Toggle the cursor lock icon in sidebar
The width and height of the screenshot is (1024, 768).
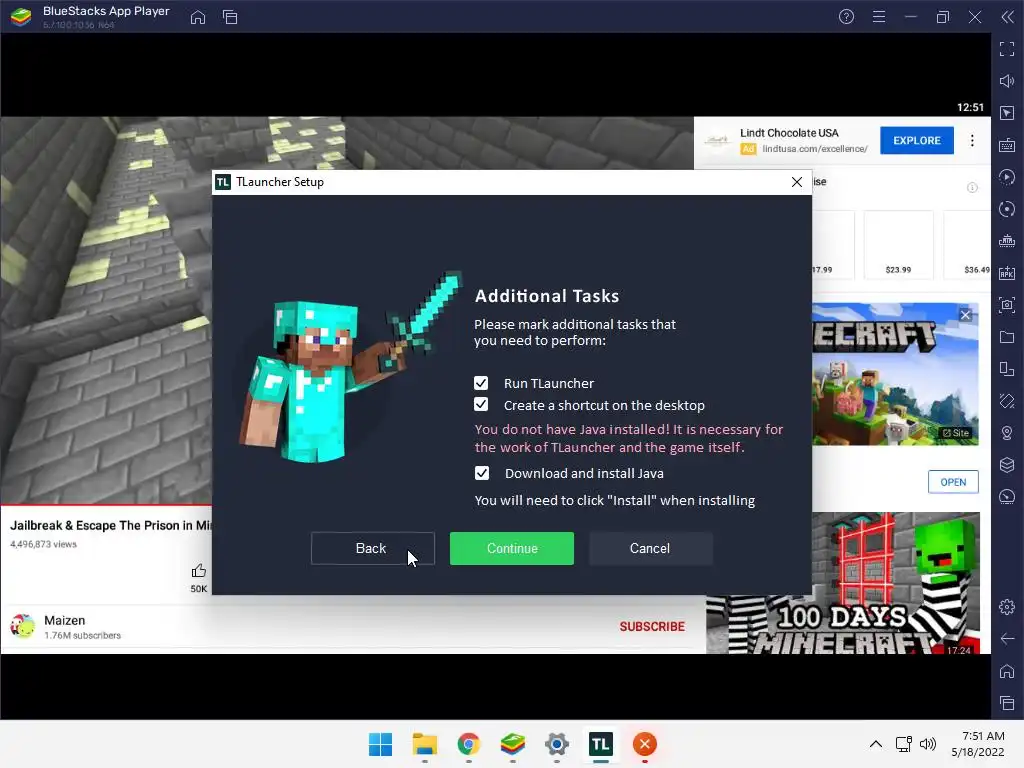[x=1006, y=113]
